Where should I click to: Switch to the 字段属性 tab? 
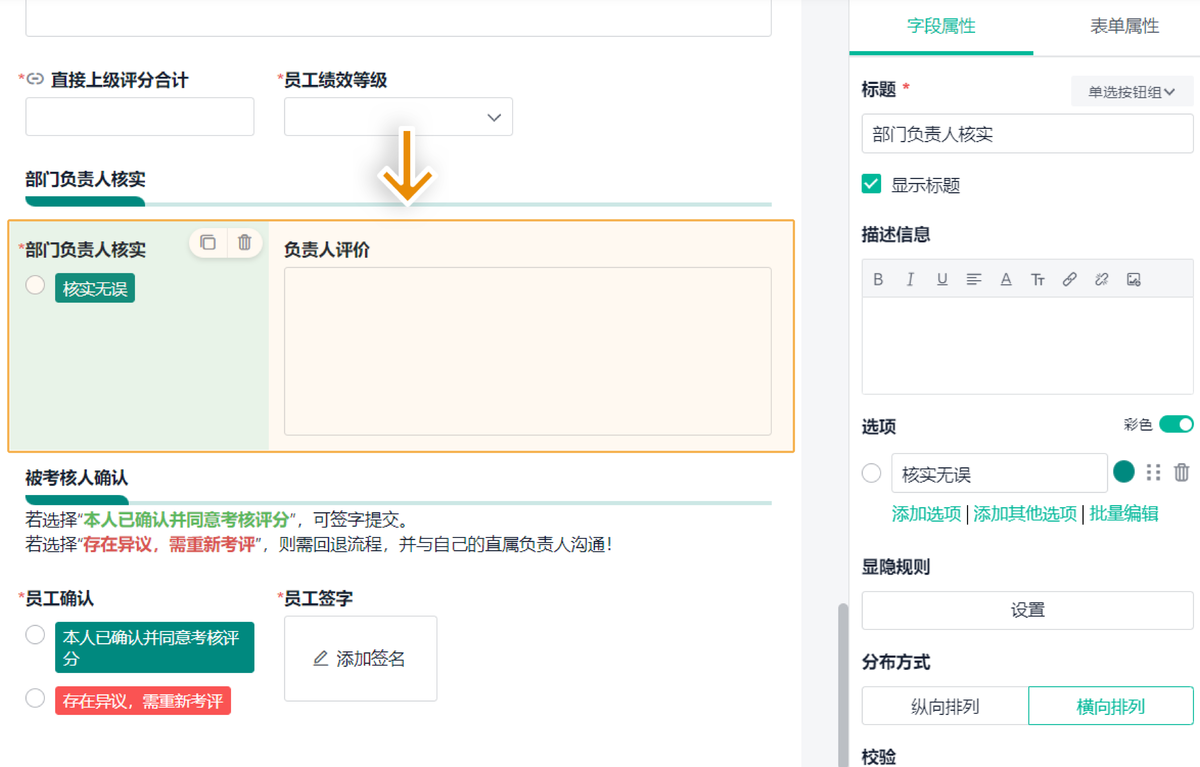pyautogui.click(x=941, y=27)
